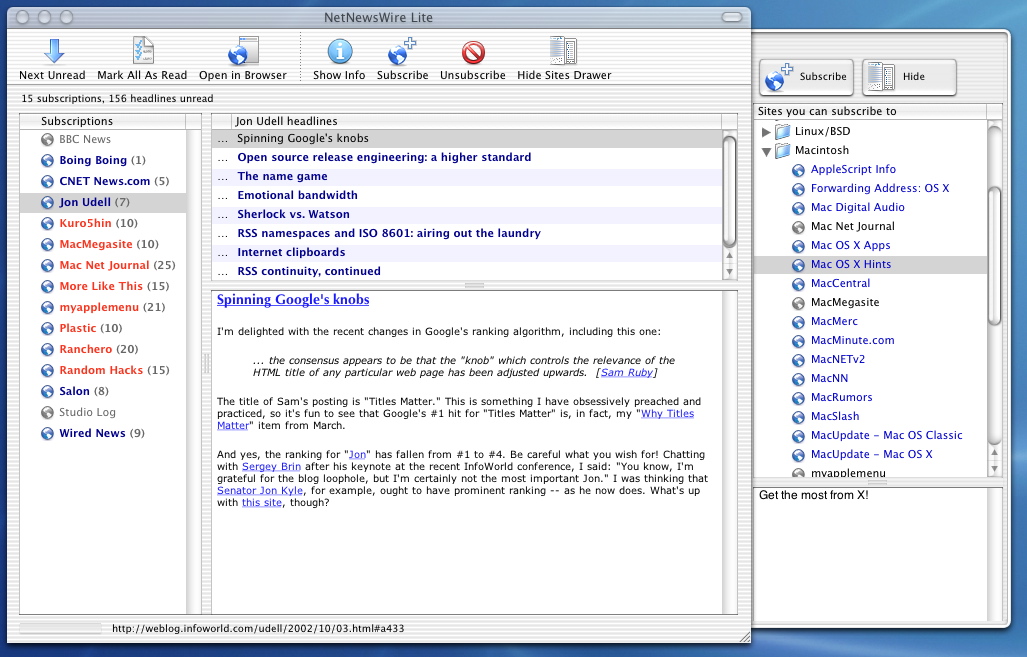Collapse the Macintosh folder triangle
Screen dimensions: 1027x657
(766, 151)
